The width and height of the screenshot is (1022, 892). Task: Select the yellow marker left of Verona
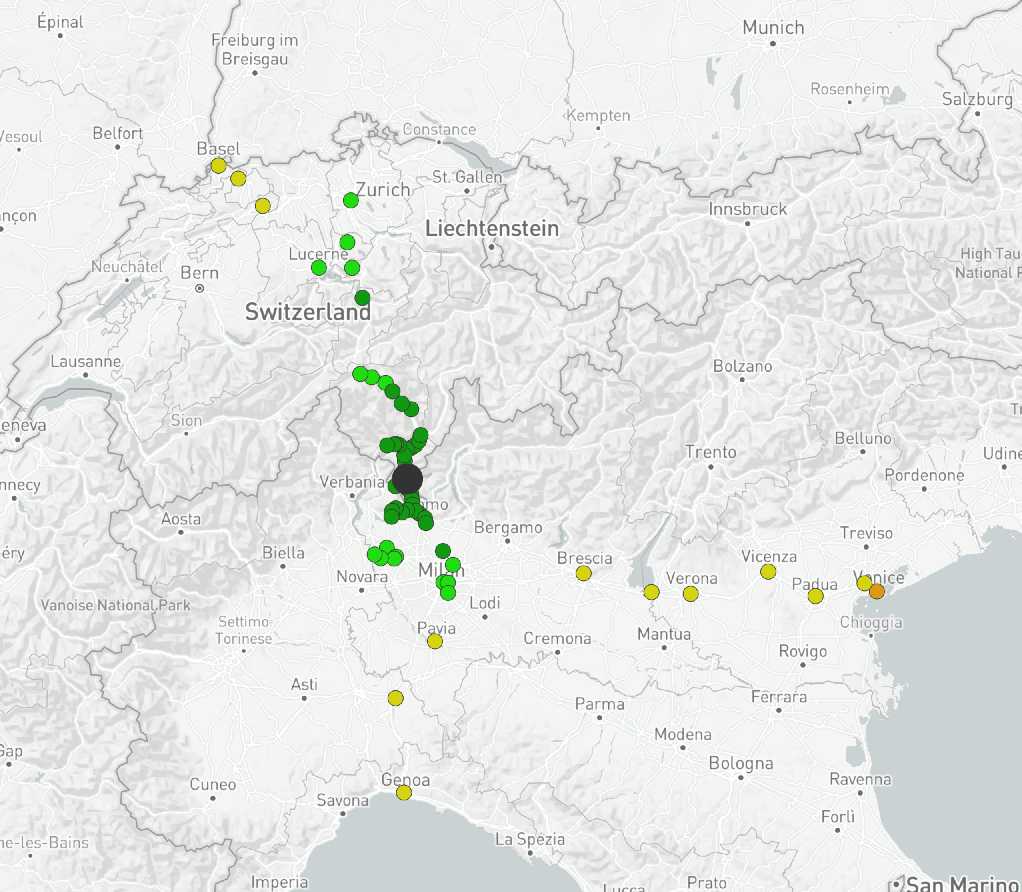650,592
